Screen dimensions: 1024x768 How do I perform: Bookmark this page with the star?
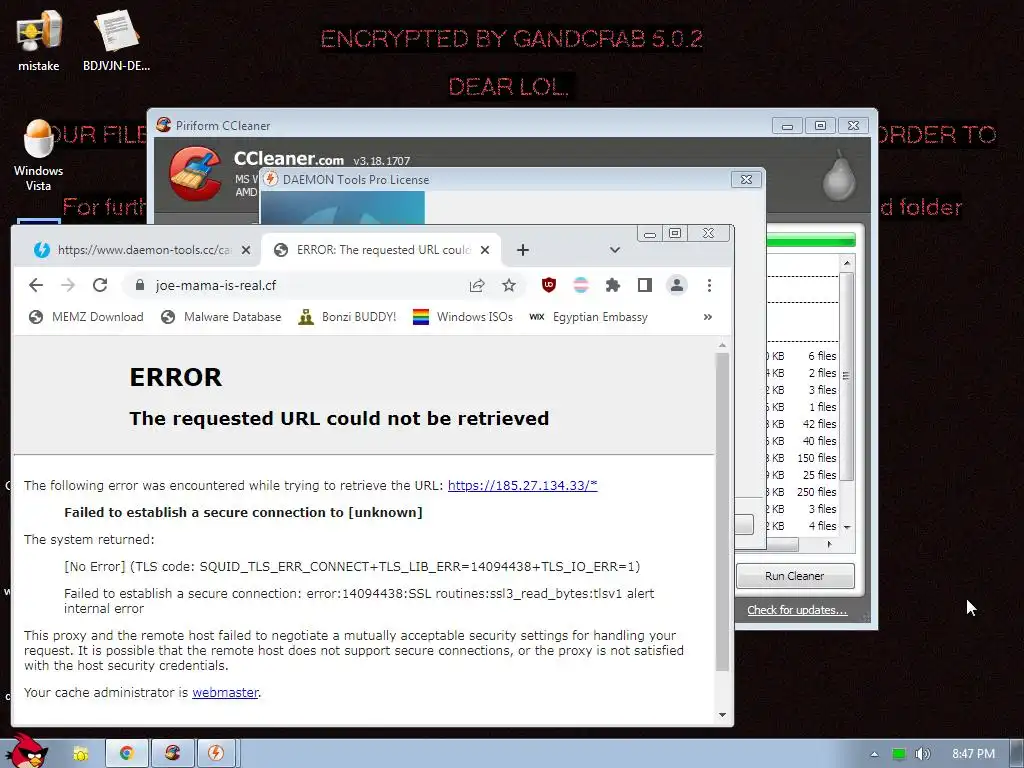509,285
